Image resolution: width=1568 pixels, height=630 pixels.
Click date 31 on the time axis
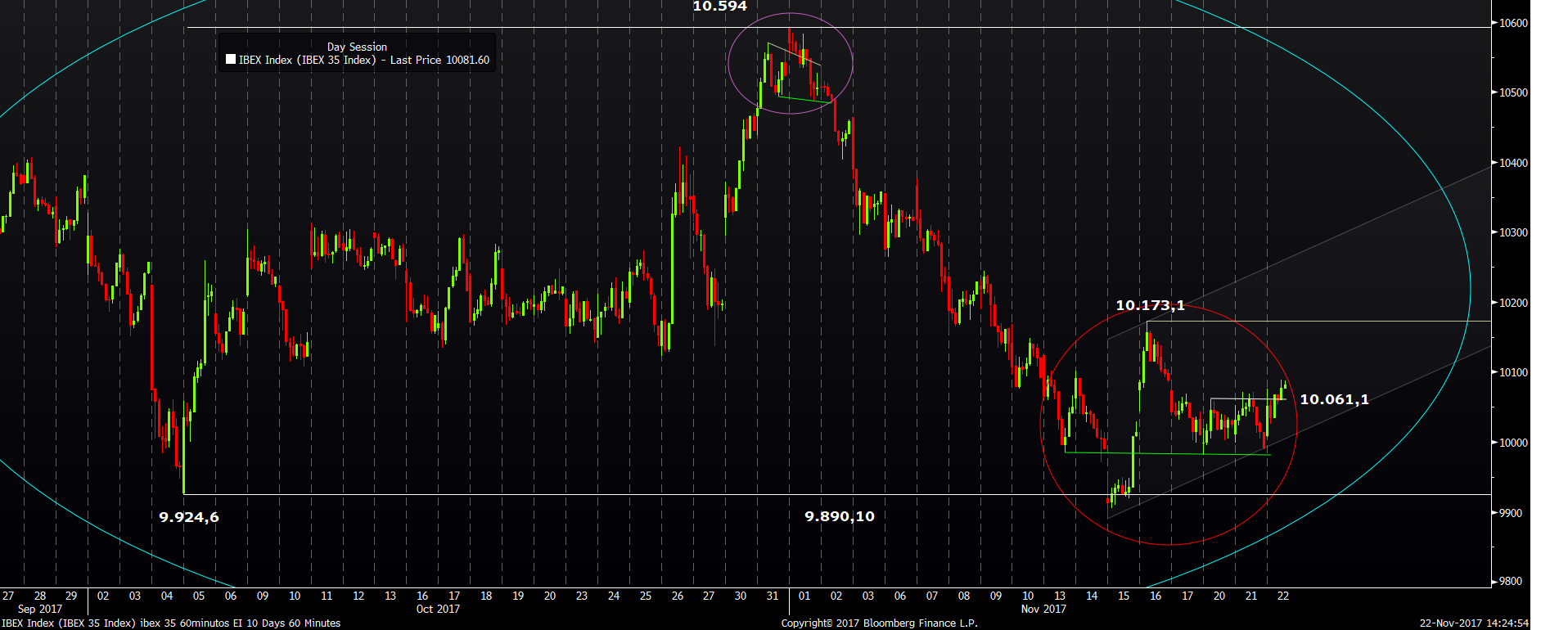[773, 596]
